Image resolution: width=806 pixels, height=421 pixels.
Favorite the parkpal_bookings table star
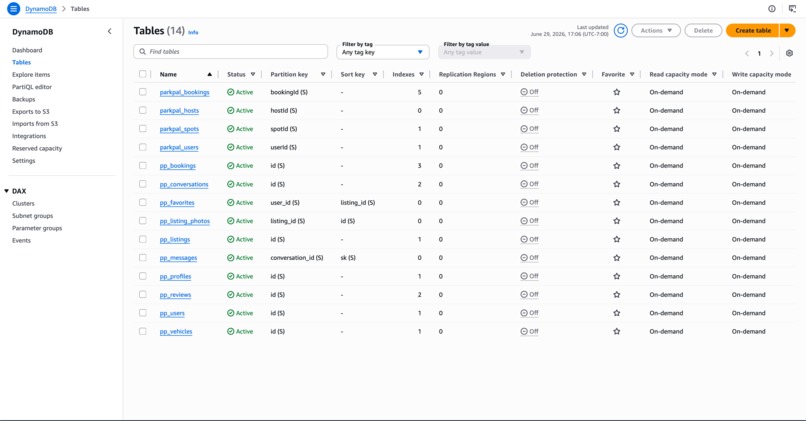(x=616, y=92)
